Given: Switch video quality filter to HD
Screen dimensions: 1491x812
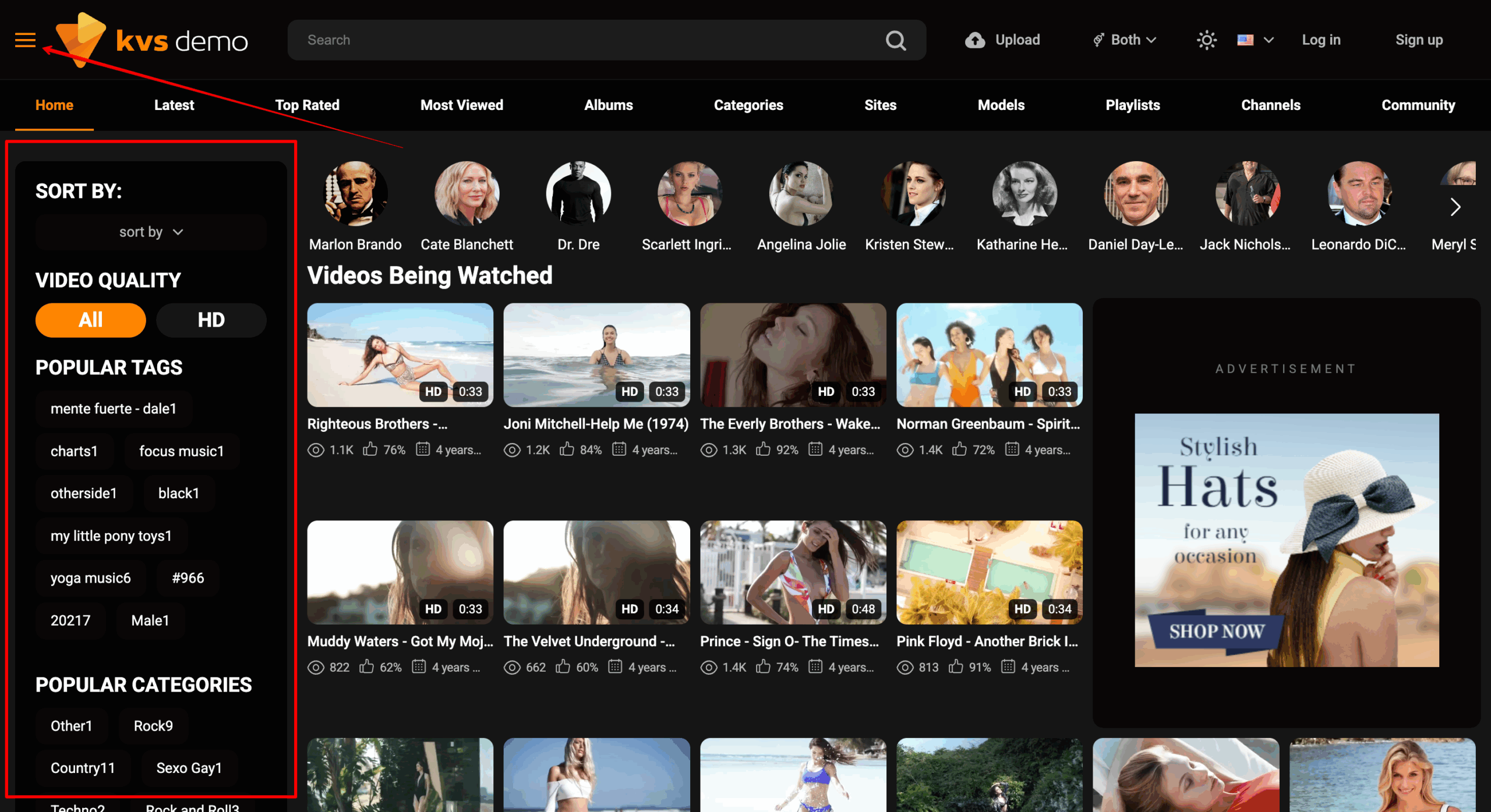Looking at the screenshot, I should click(x=211, y=320).
